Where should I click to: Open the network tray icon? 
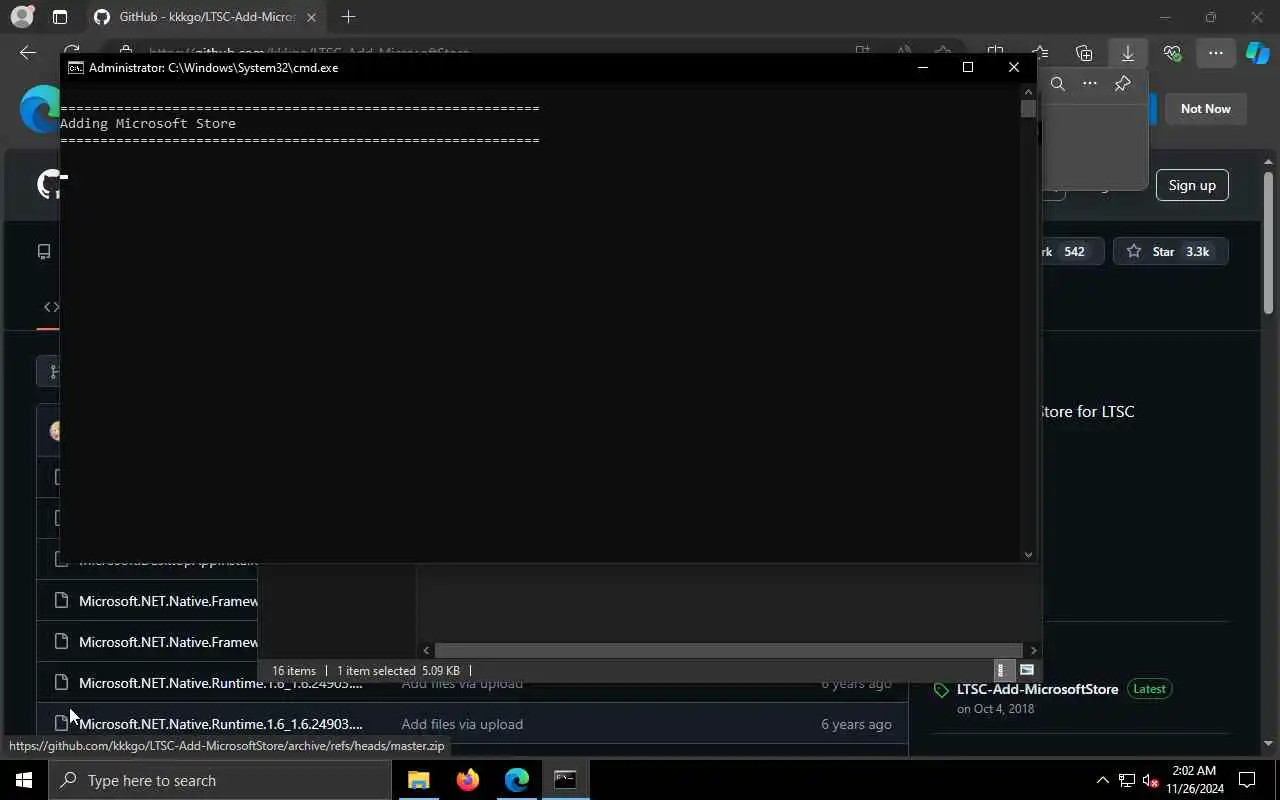[1127, 780]
